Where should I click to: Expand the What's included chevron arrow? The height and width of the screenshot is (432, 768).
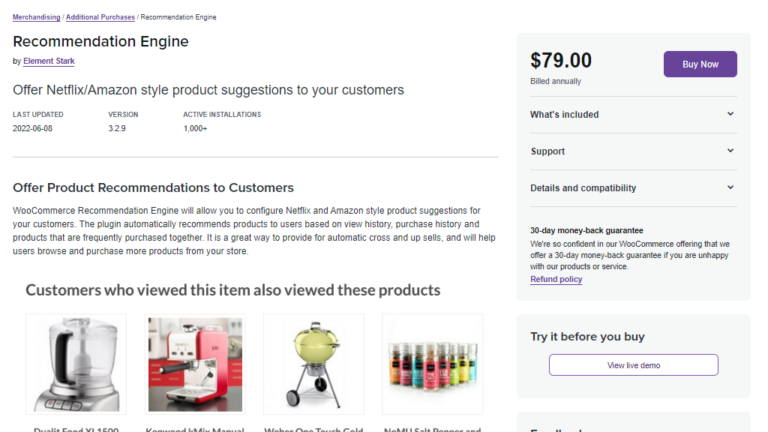tap(731, 114)
